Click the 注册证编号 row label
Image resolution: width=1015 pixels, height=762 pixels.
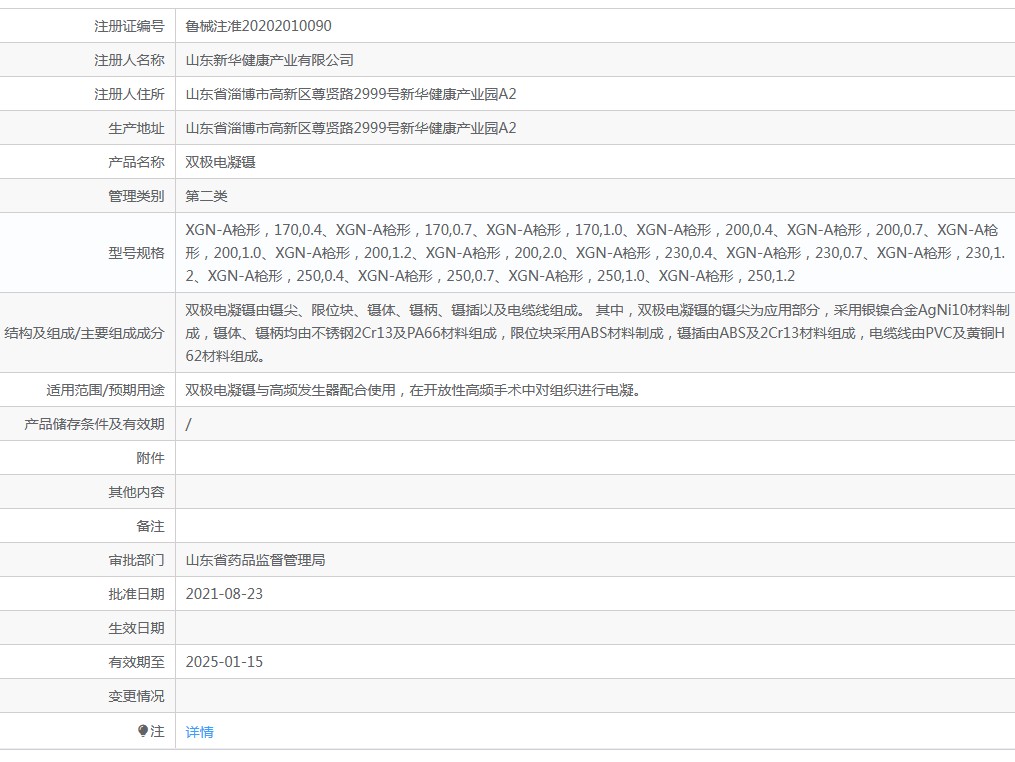coord(129,26)
